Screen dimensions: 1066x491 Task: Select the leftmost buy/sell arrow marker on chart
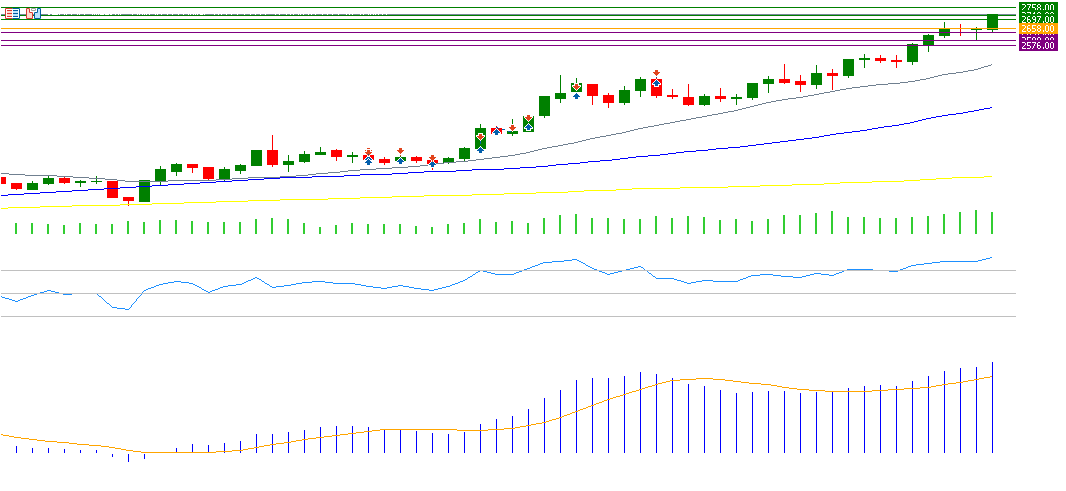tap(368, 156)
